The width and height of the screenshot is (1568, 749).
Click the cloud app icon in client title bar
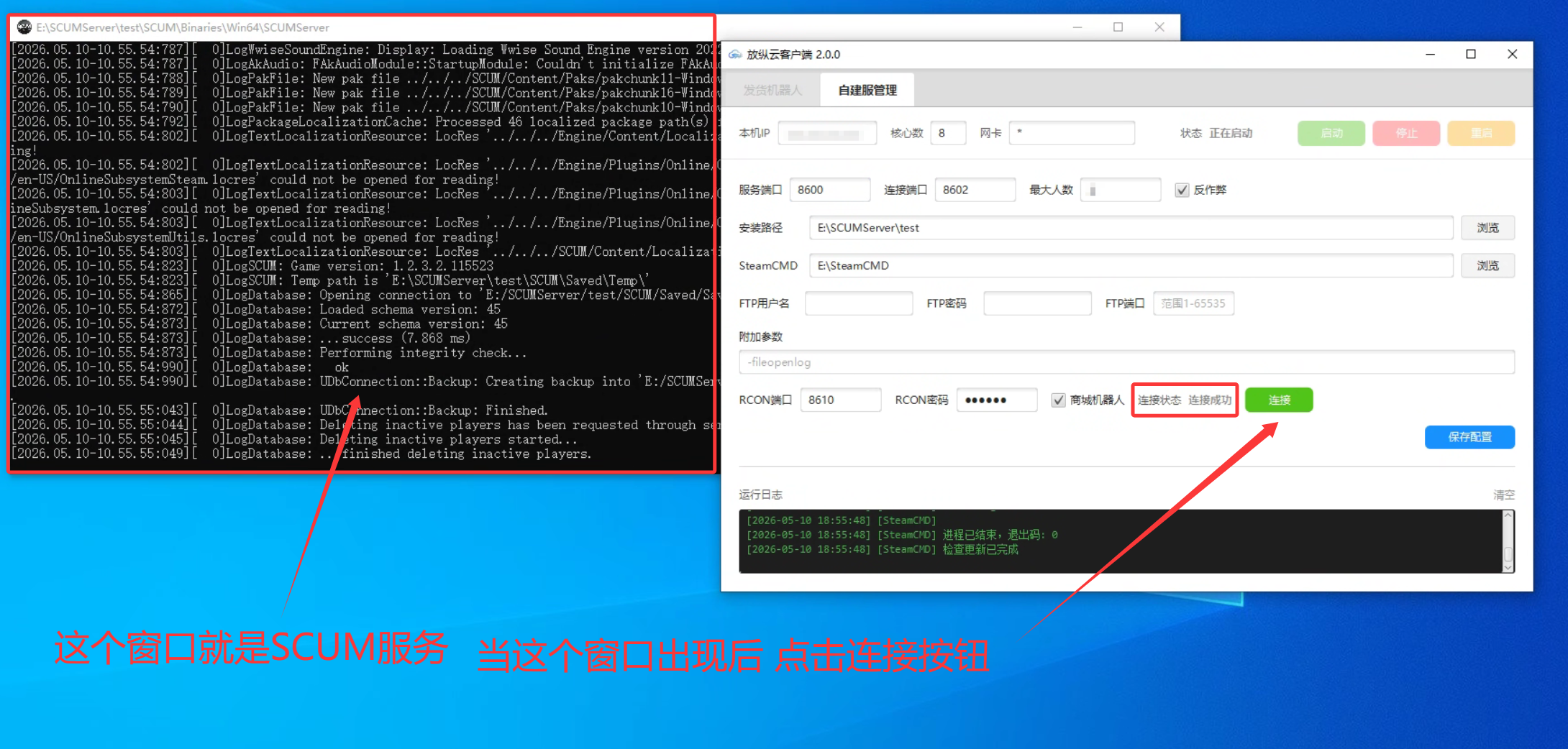pyautogui.click(x=734, y=55)
